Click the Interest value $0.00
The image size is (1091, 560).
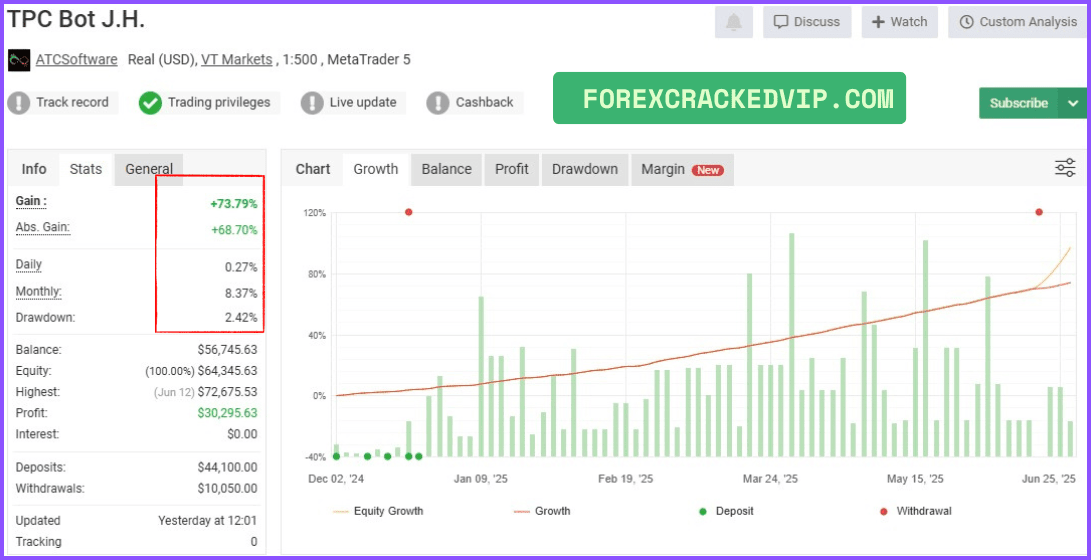(241, 434)
